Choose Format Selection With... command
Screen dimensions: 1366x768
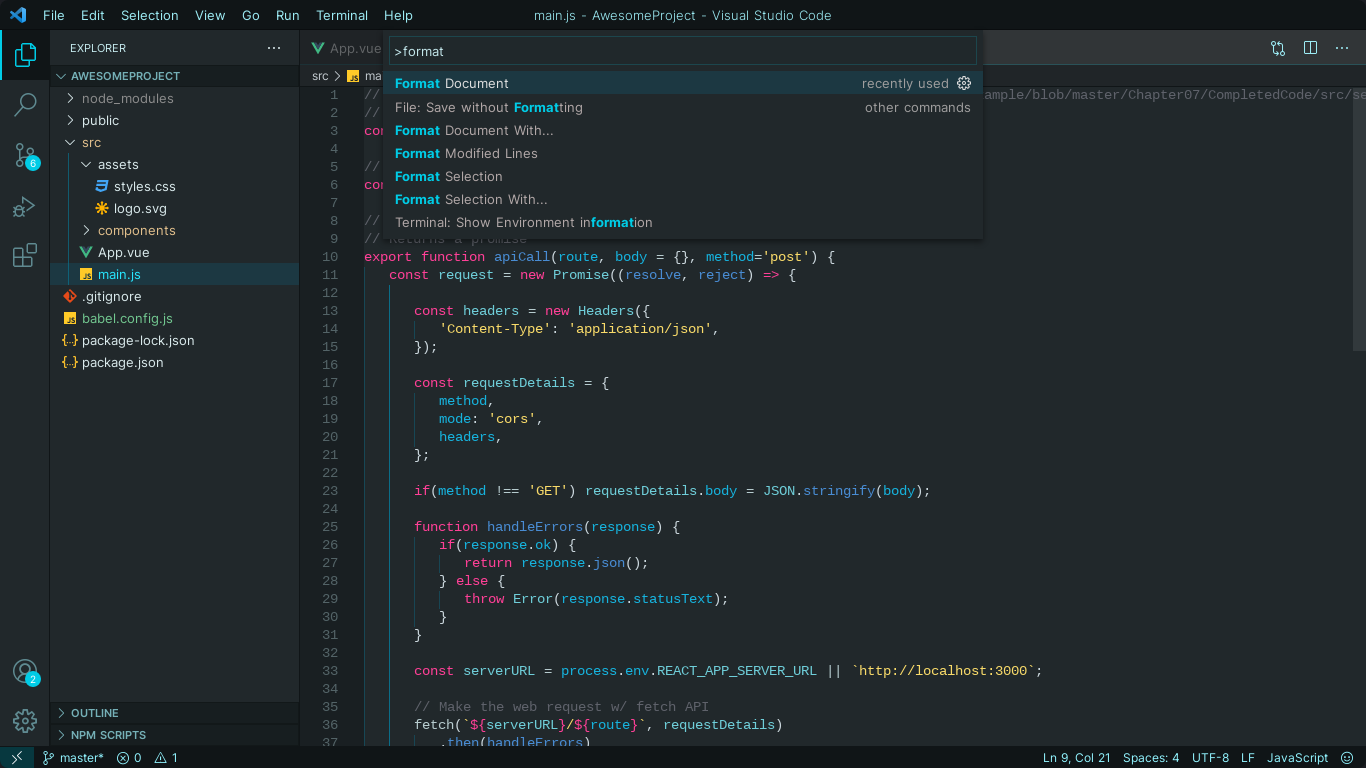click(683, 199)
